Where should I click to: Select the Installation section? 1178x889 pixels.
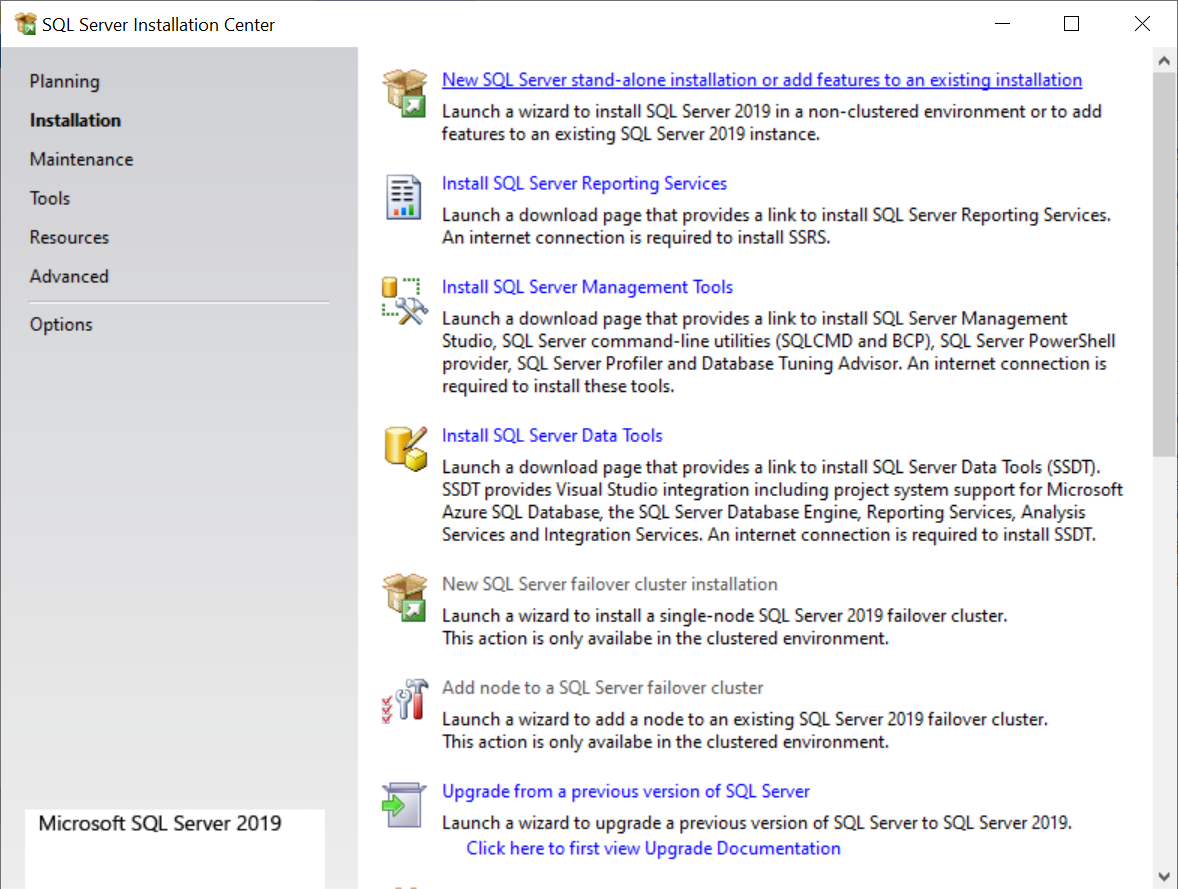[75, 120]
